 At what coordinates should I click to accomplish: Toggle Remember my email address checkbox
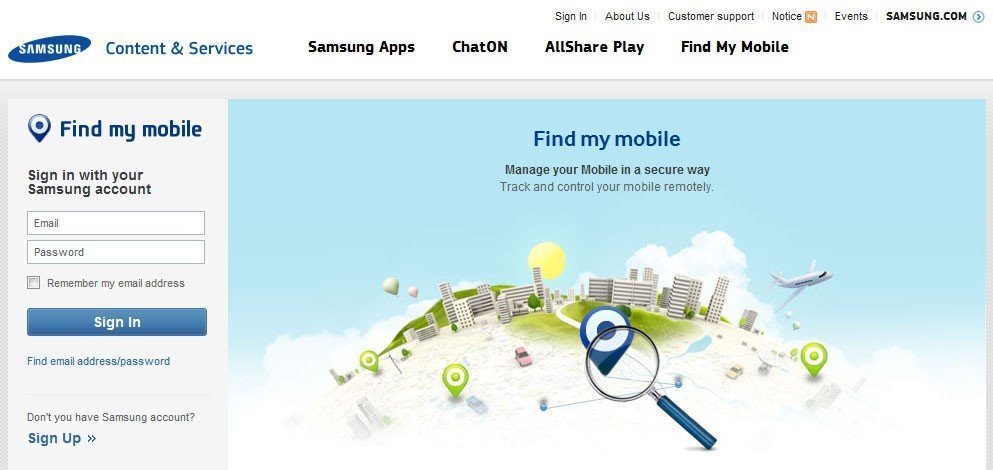pos(34,283)
